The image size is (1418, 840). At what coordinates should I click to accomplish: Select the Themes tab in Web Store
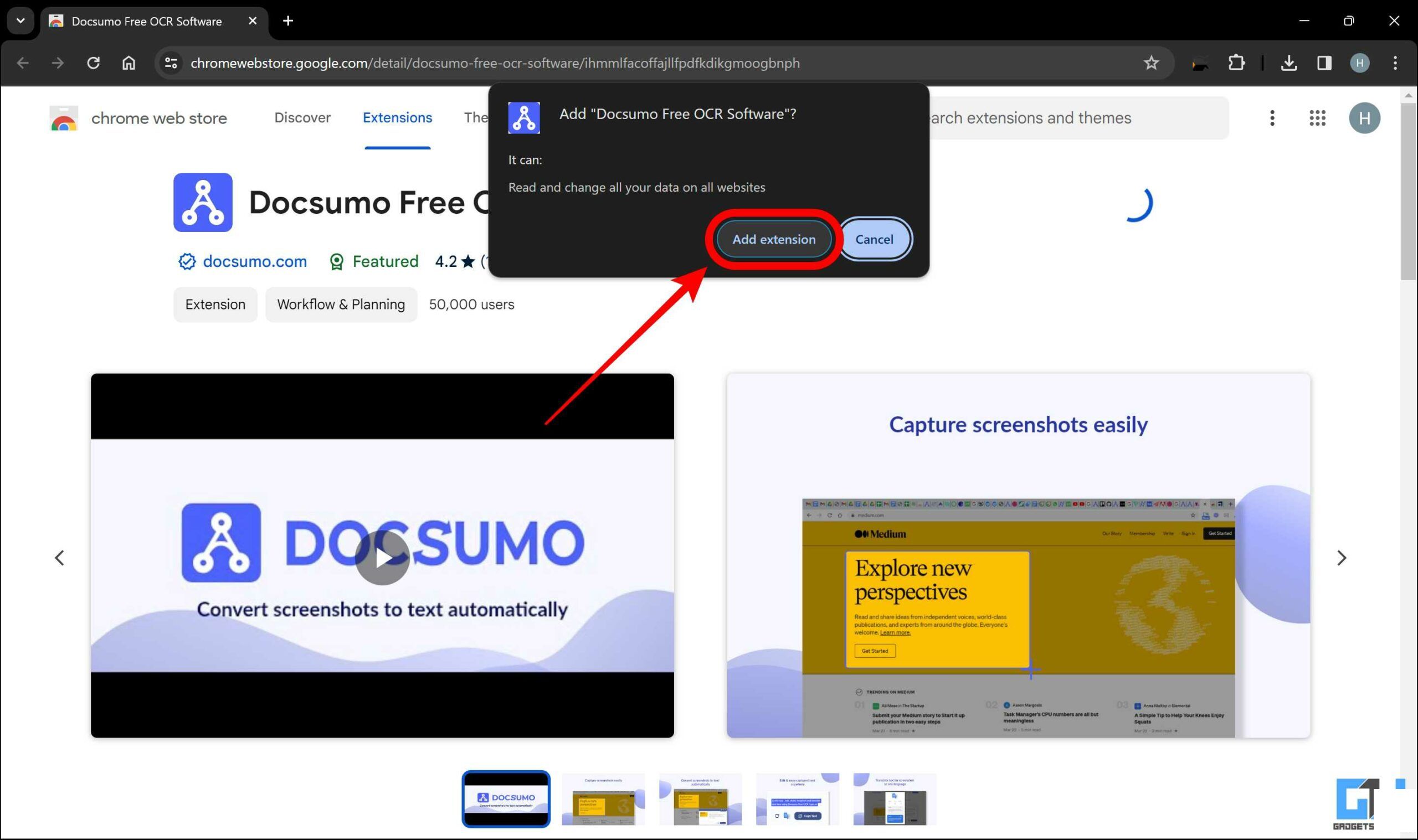(x=476, y=118)
